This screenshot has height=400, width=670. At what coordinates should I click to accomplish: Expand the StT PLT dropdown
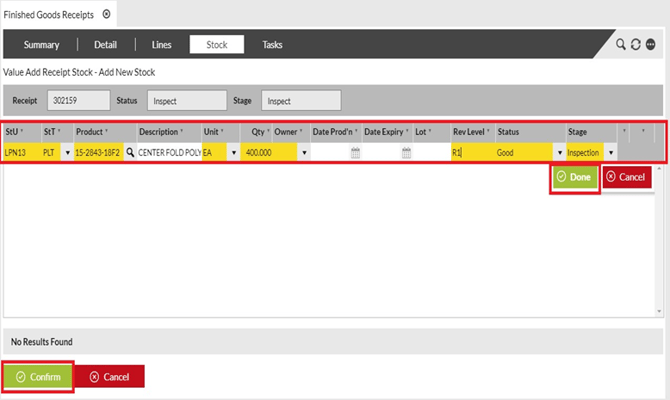[67, 153]
